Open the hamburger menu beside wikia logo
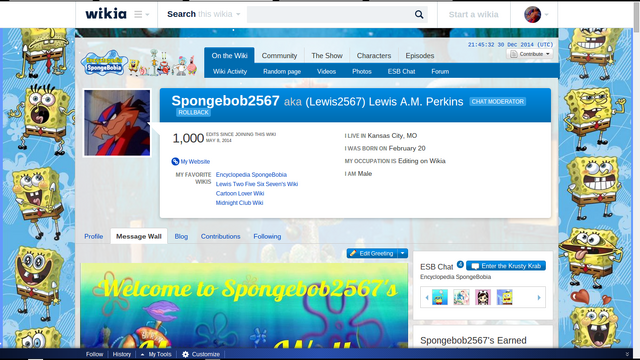 click(141, 14)
